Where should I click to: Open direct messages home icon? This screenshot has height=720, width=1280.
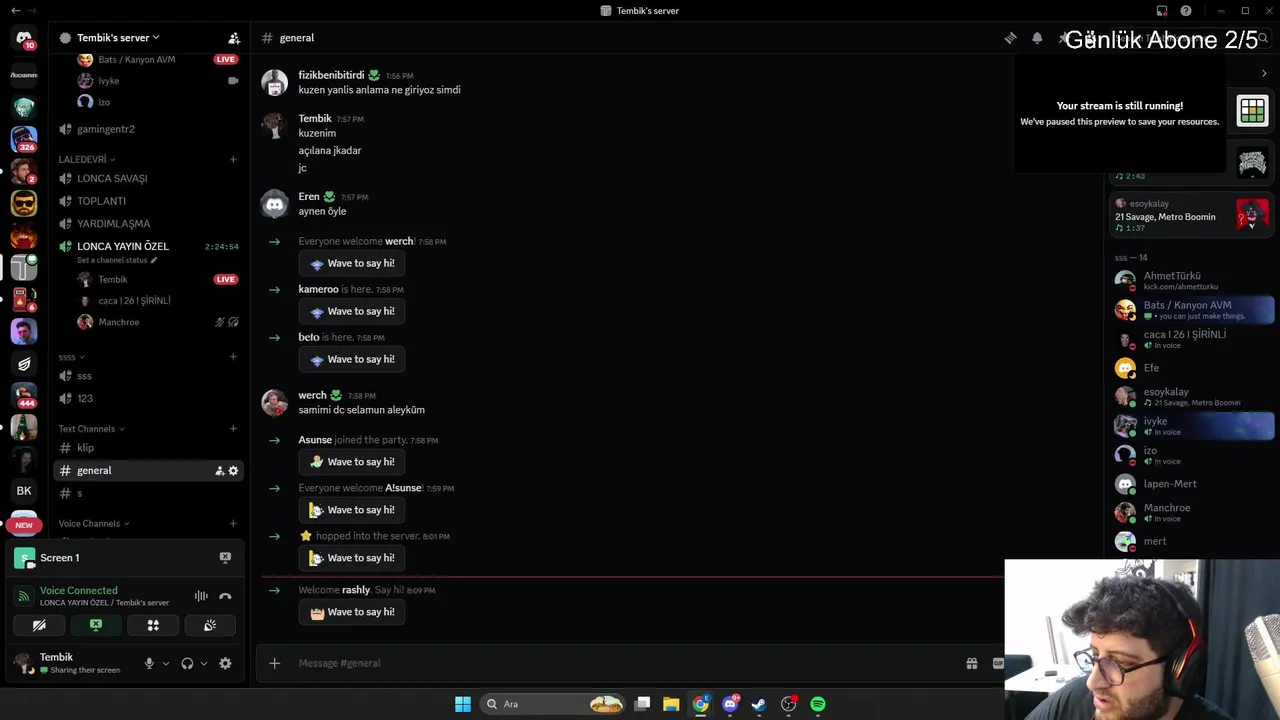(x=24, y=39)
